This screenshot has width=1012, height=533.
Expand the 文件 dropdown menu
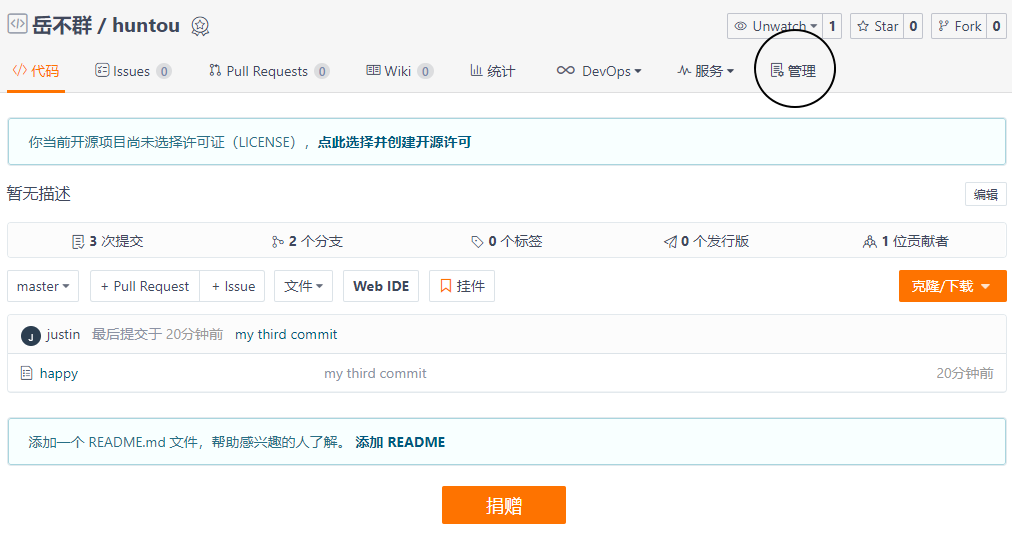point(303,286)
